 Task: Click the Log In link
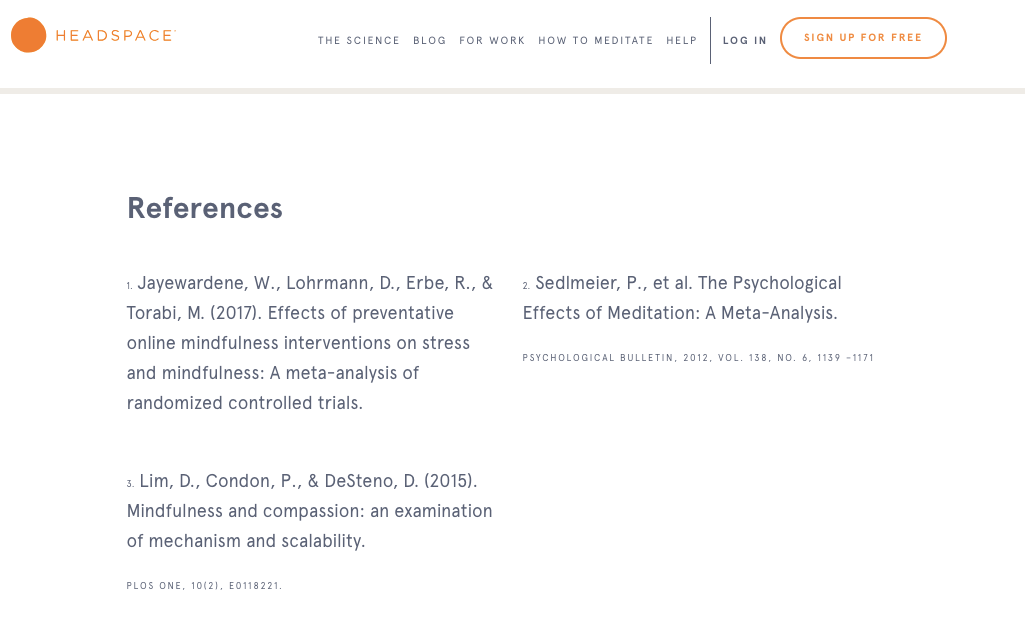coord(744,41)
